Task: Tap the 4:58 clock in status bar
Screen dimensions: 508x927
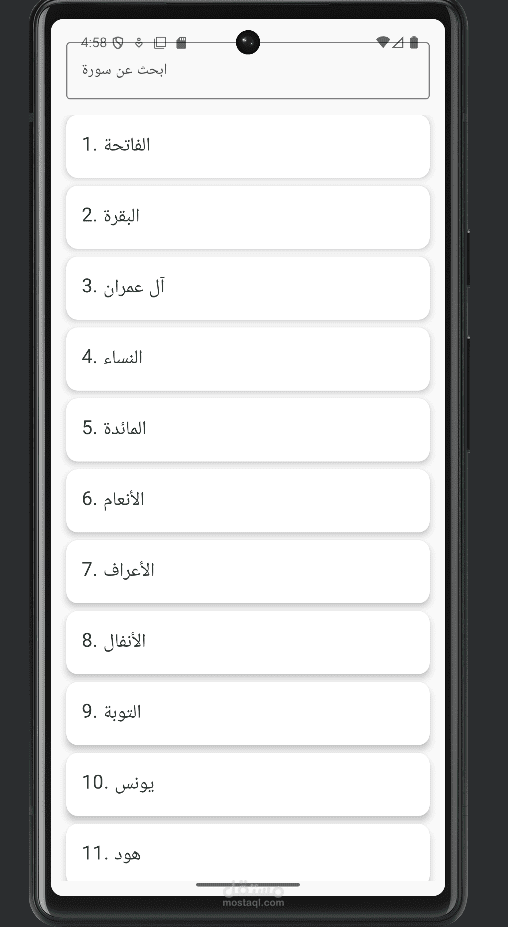Action: [x=94, y=43]
